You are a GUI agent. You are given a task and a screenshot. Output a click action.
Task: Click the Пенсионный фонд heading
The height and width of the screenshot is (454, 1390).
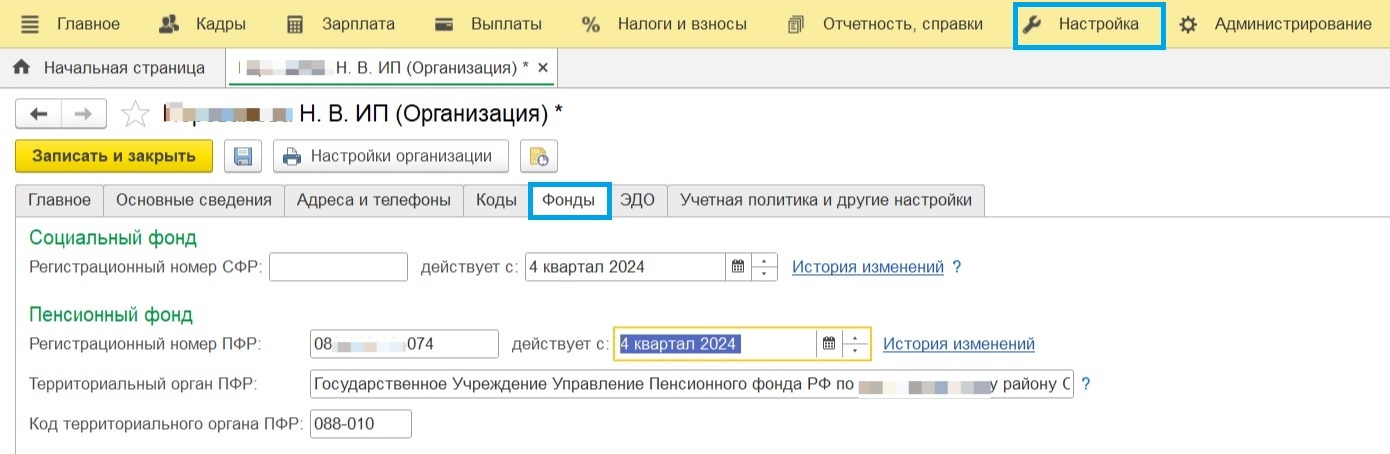111,315
